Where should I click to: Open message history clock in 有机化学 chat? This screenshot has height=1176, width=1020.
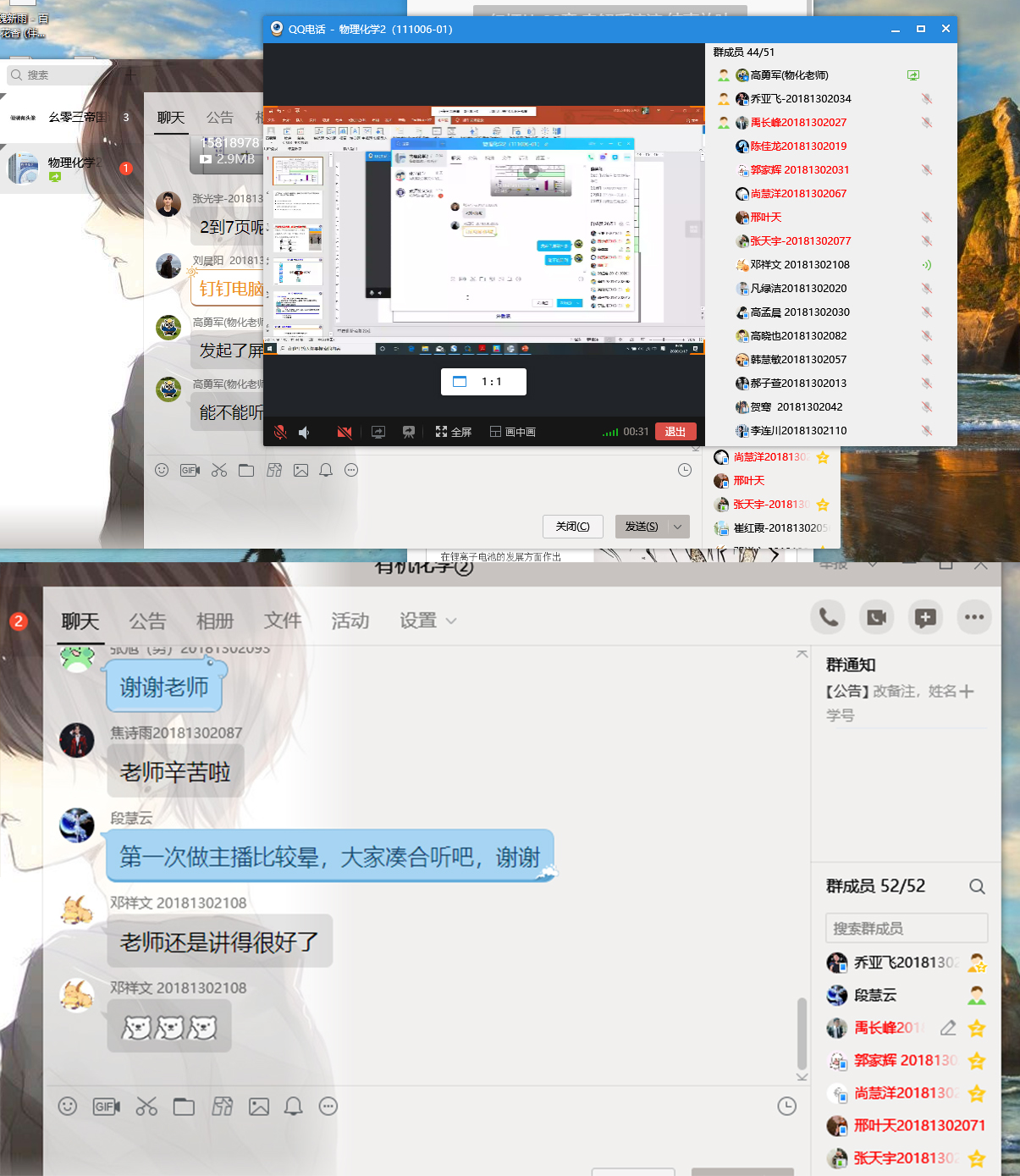(787, 1106)
